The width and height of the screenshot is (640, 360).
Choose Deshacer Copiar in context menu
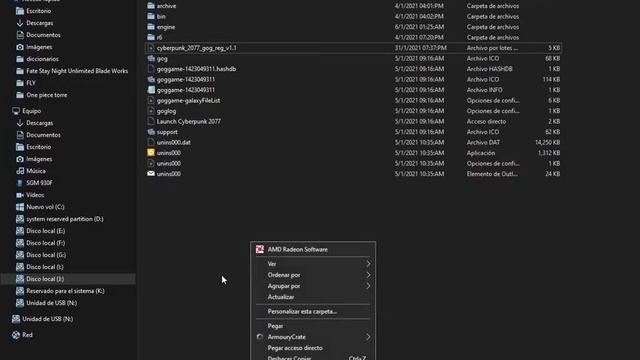click(313, 358)
